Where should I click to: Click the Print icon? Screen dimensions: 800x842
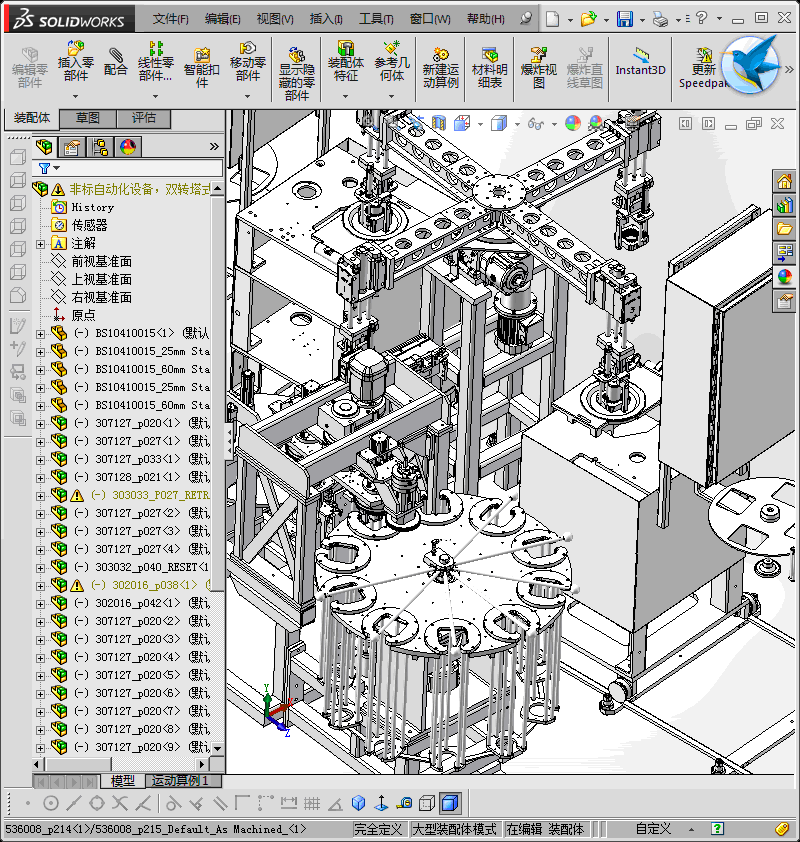pos(660,19)
